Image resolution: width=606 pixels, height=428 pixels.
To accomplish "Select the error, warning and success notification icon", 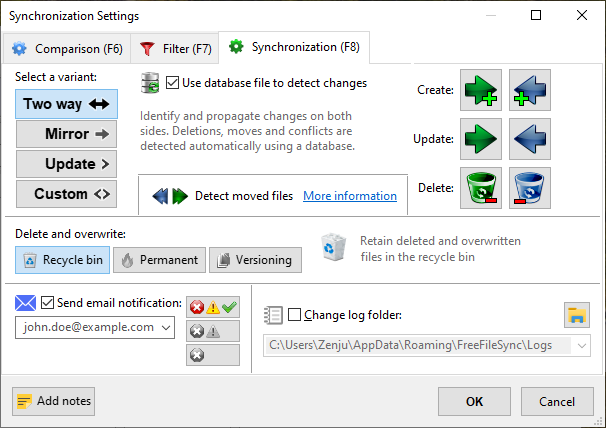I will tap(213, 308).
